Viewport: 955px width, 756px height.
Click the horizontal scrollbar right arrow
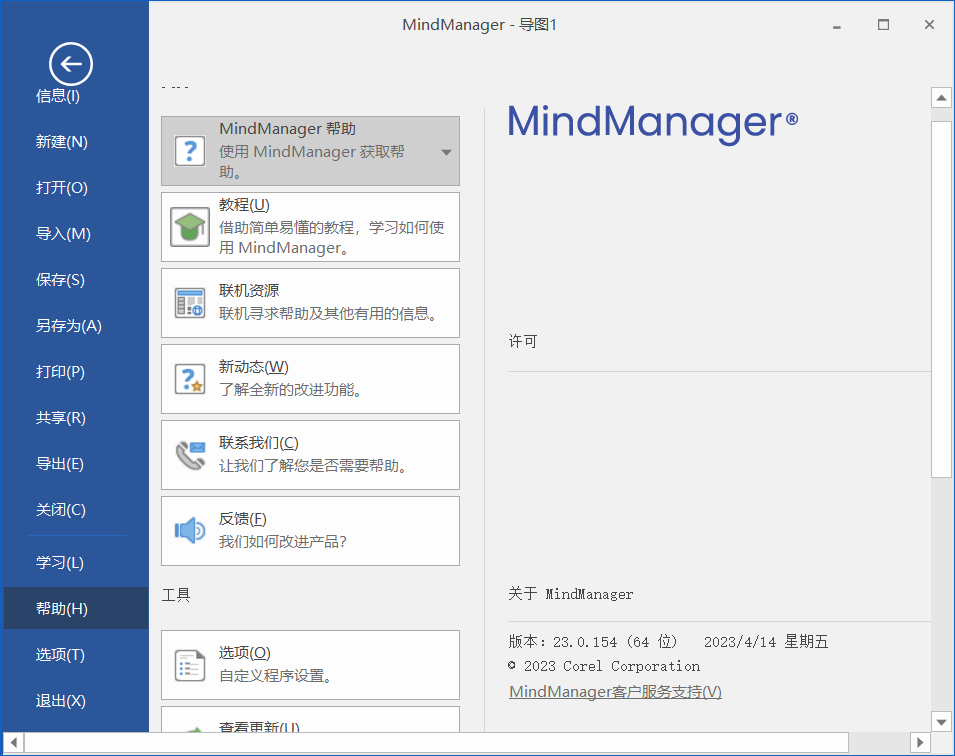920,743
